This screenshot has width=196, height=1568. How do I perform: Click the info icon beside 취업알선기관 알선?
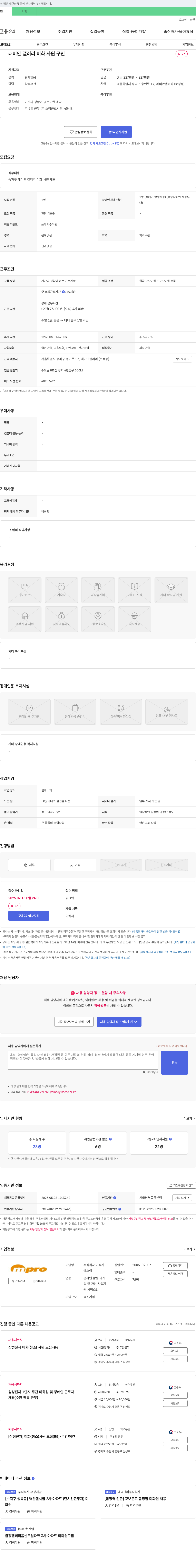tap(110, 1139)
